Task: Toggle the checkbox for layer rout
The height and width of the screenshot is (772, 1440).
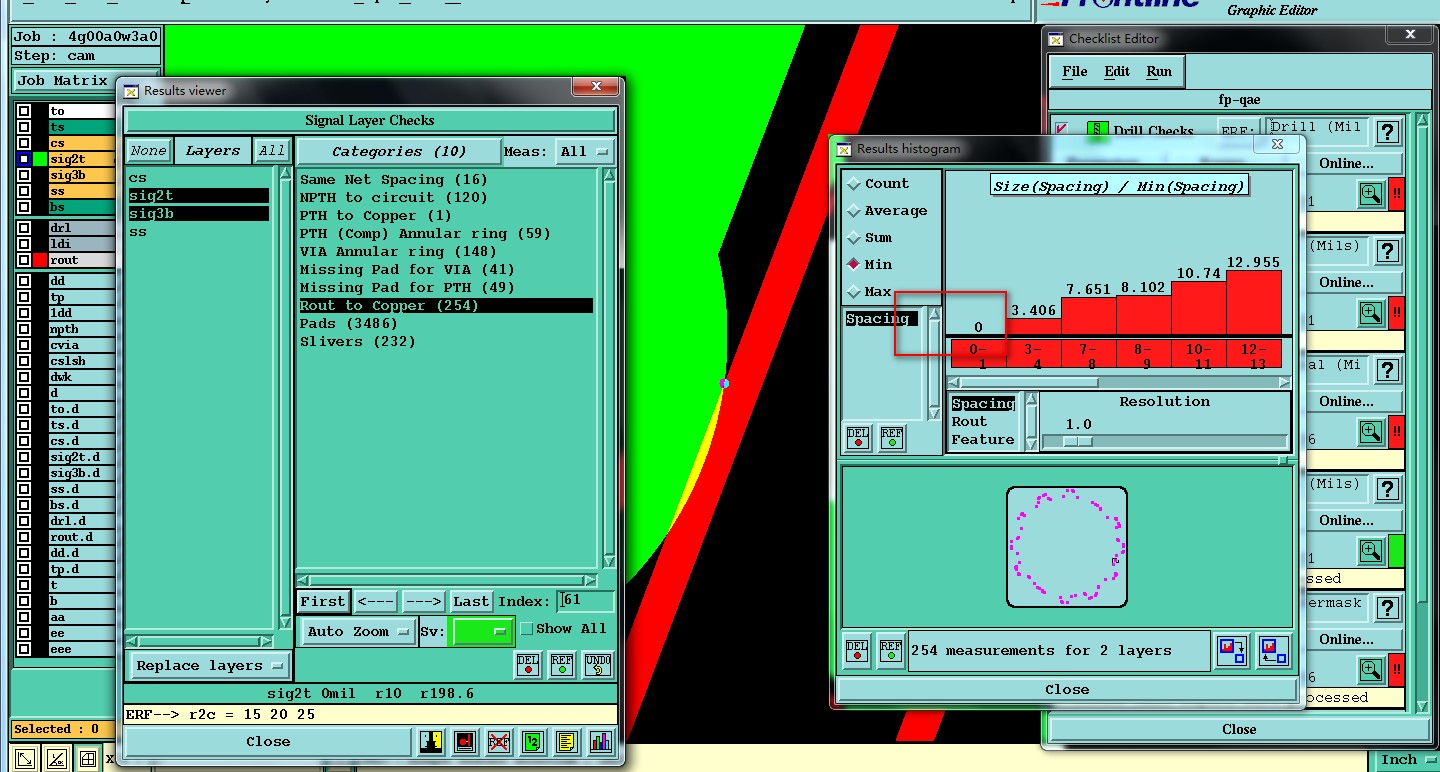Action: [23, 260]
